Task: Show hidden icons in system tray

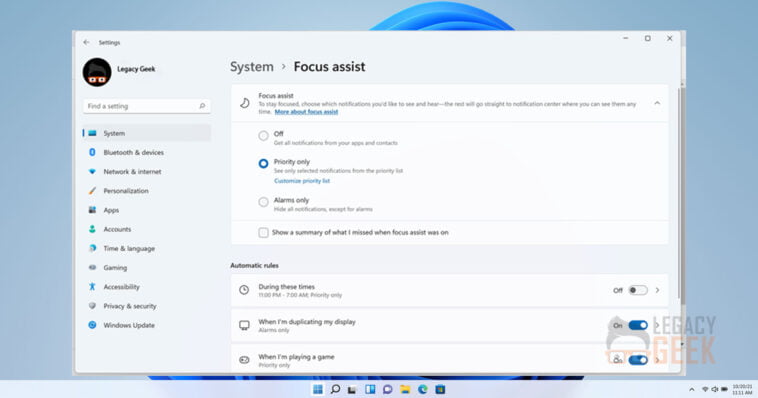Action: [x=692, y=389]
